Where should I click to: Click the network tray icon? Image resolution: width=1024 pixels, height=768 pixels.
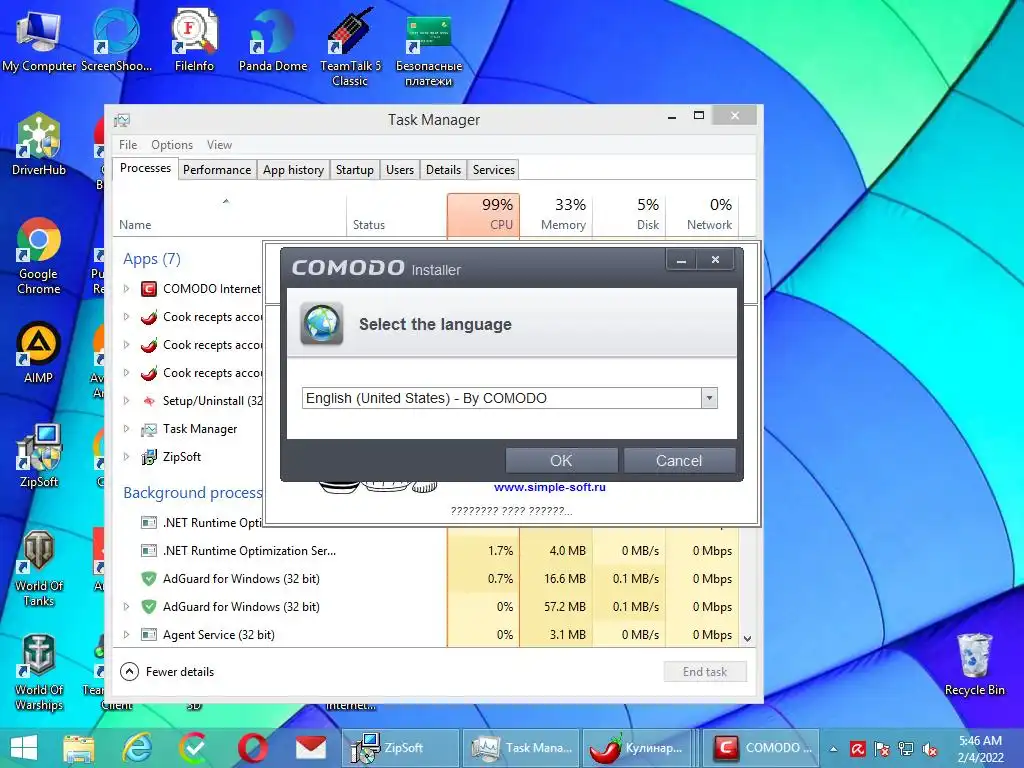[906, 749]
